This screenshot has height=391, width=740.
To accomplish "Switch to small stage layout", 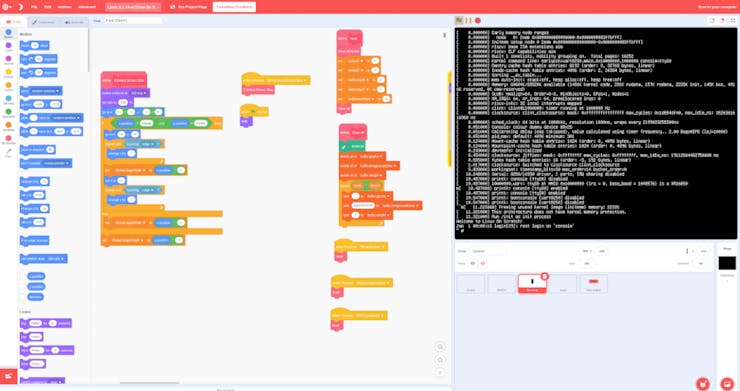I will pyautogui.click(x=712, y=20).
